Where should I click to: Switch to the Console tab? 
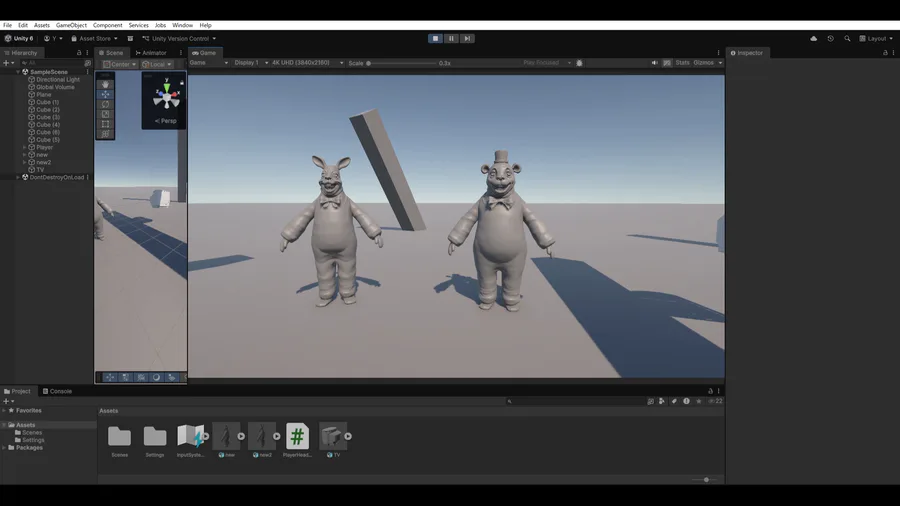click(57, 391)
